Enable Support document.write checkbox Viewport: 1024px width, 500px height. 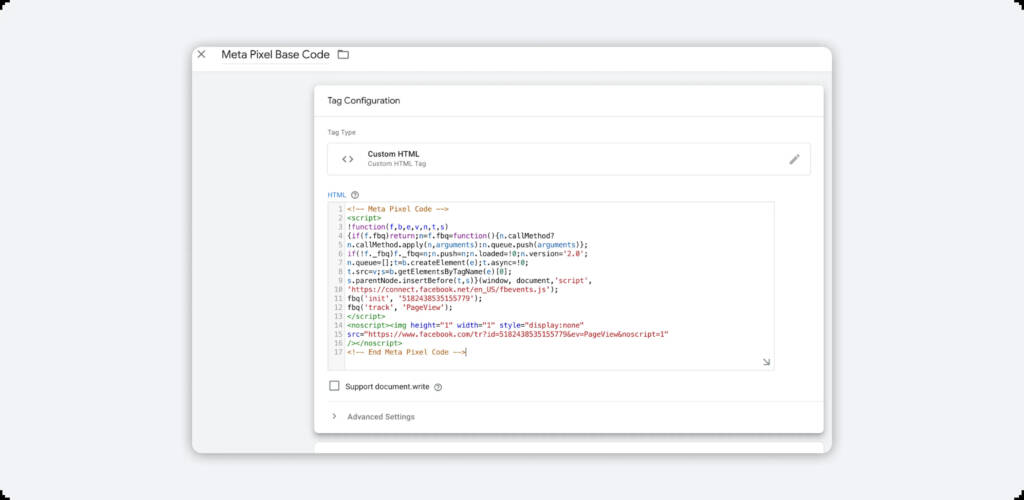334,386
